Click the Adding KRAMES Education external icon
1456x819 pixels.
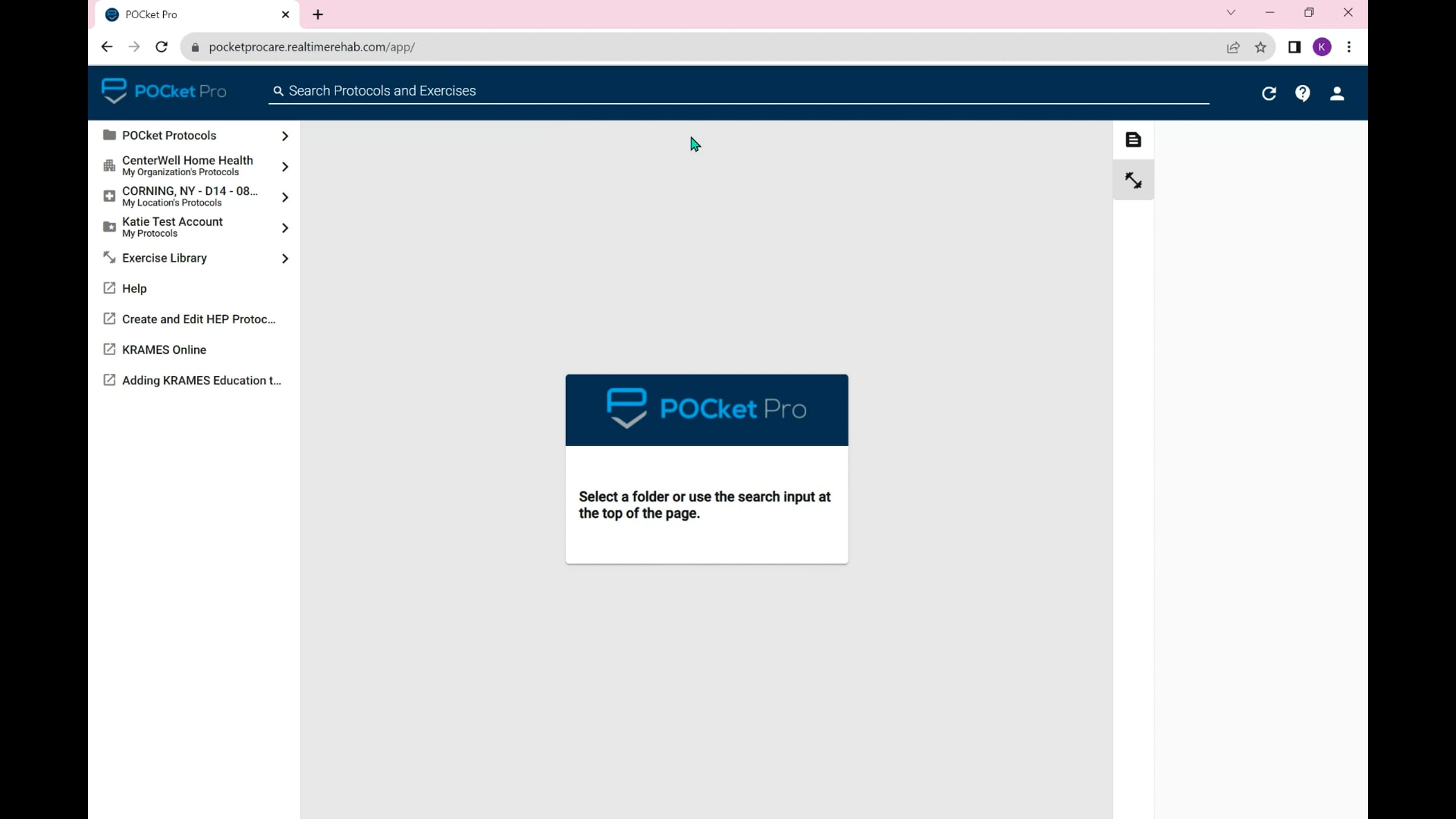pos(109,380)
